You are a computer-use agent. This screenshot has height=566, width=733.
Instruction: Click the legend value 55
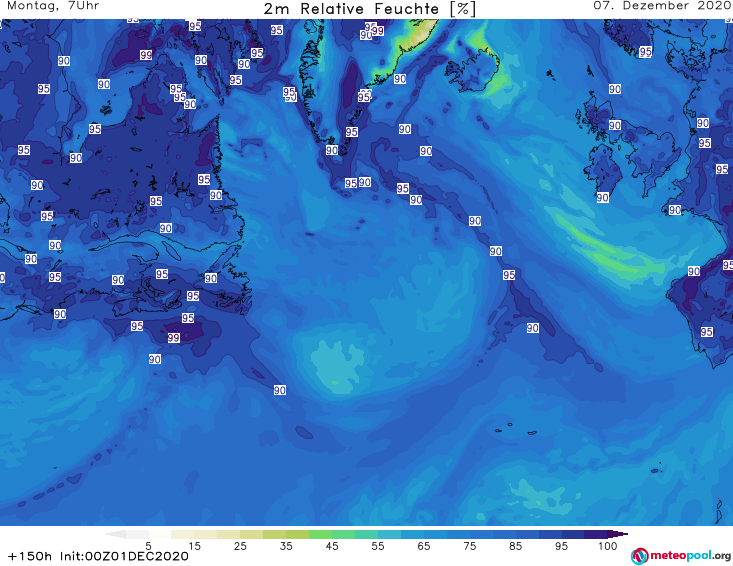coord(377,546)
